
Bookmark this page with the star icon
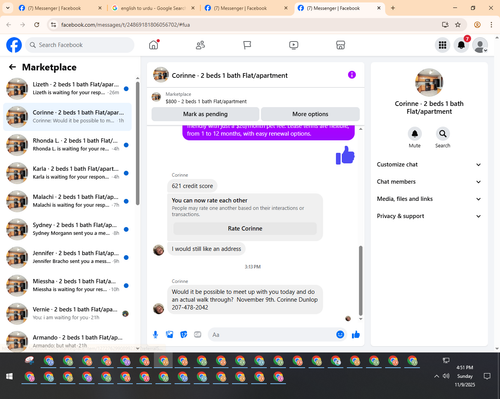pos(458,25)
